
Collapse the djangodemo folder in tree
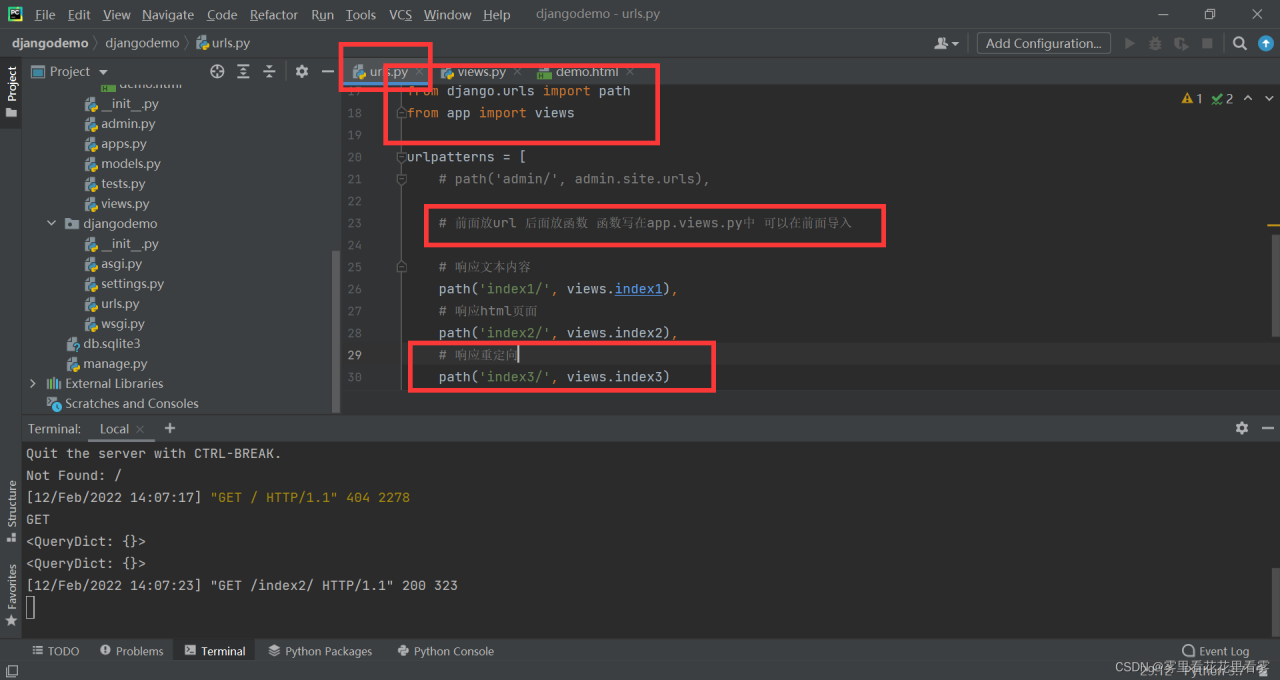pos(51,224)
